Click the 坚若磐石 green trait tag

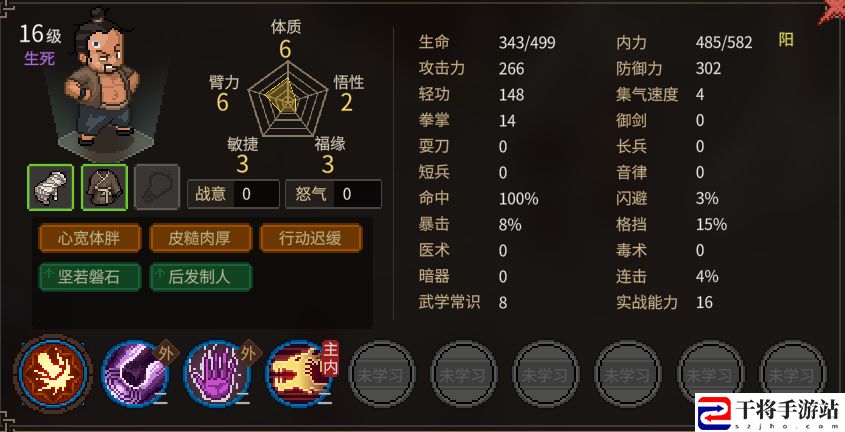(x=89, y=277)
